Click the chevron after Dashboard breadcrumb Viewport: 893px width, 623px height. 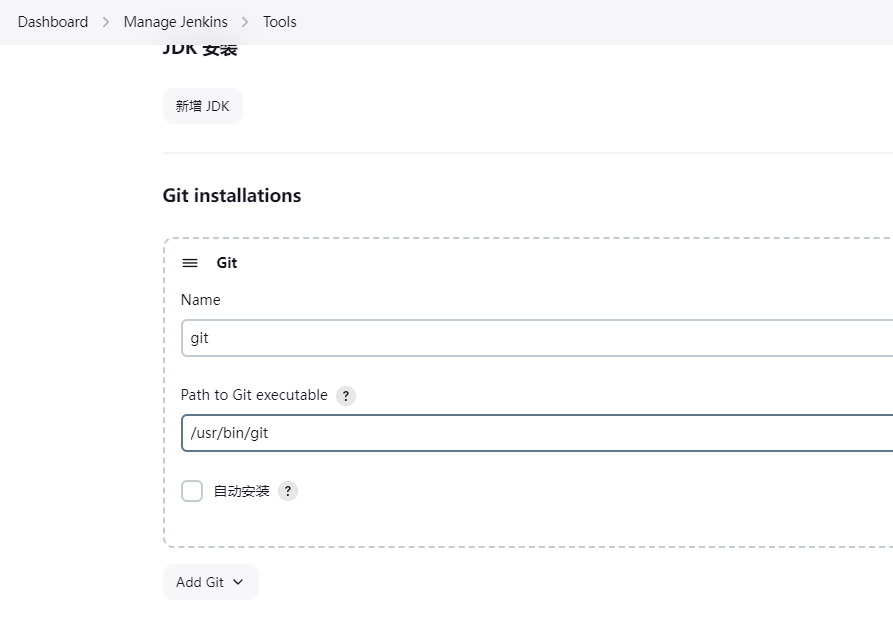[106, 22]
